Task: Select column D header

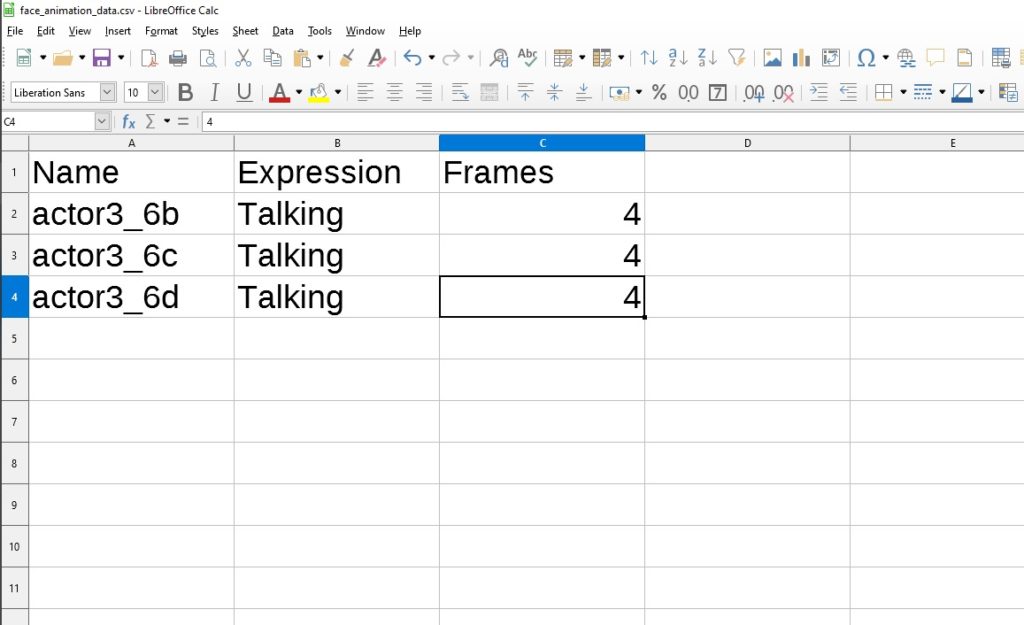Action: pyautogui.click(x=747, y=143)
